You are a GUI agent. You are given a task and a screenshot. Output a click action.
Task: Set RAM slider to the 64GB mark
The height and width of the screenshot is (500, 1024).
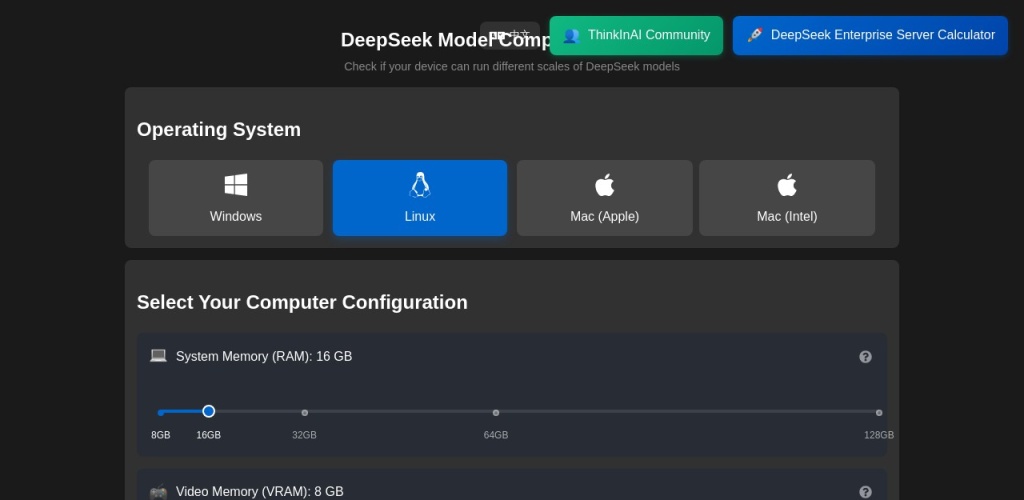[496, 413]
